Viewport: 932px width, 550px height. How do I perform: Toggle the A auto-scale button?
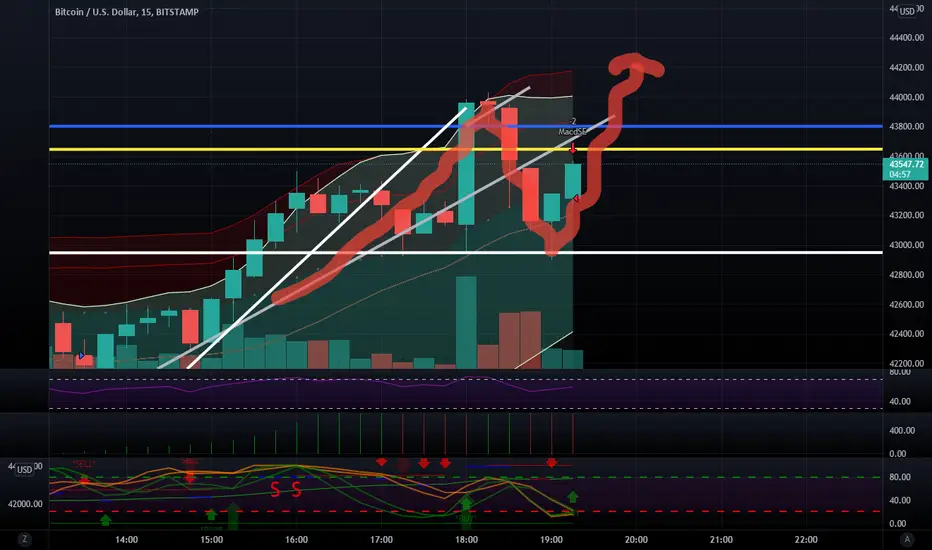point(906,539)
